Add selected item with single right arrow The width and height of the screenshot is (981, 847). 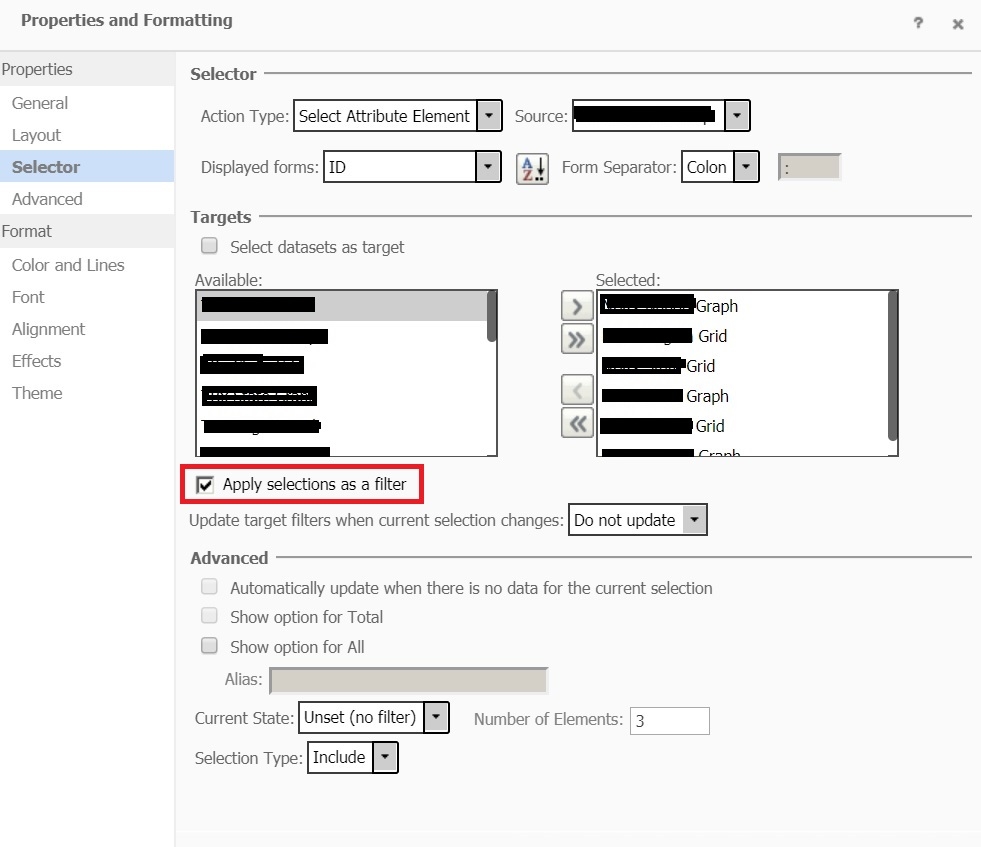coord(577,307)
